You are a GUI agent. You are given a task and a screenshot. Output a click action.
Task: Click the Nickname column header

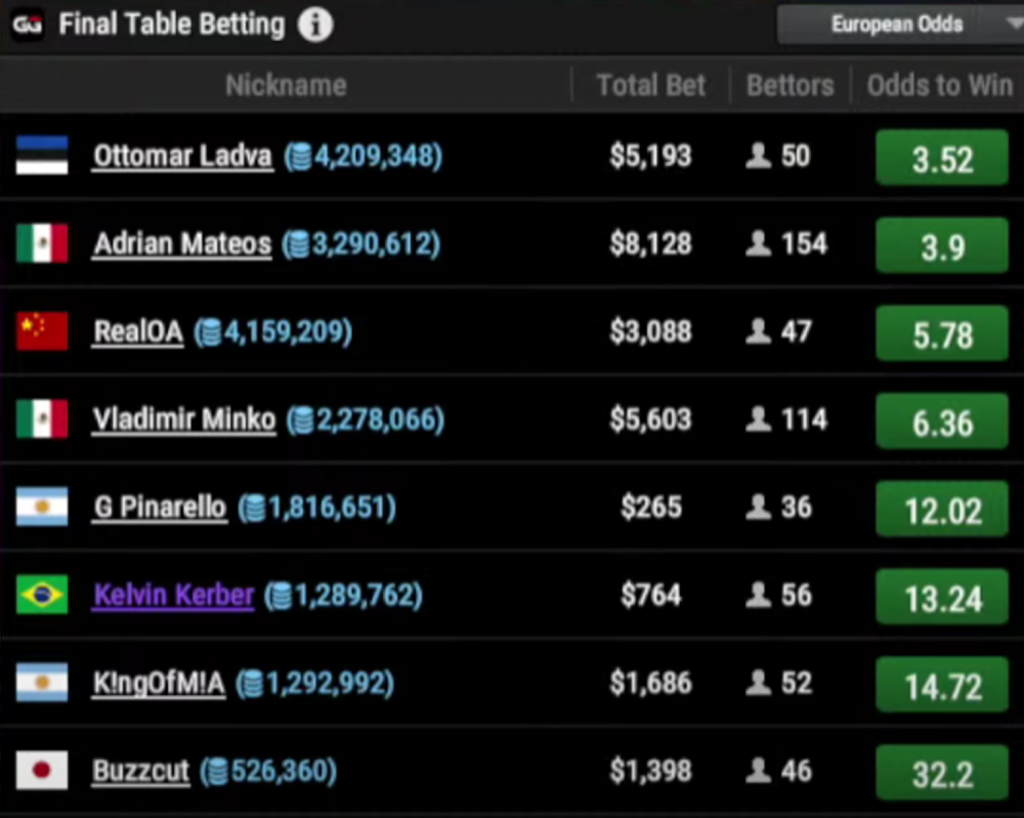(x=286, y=86)
